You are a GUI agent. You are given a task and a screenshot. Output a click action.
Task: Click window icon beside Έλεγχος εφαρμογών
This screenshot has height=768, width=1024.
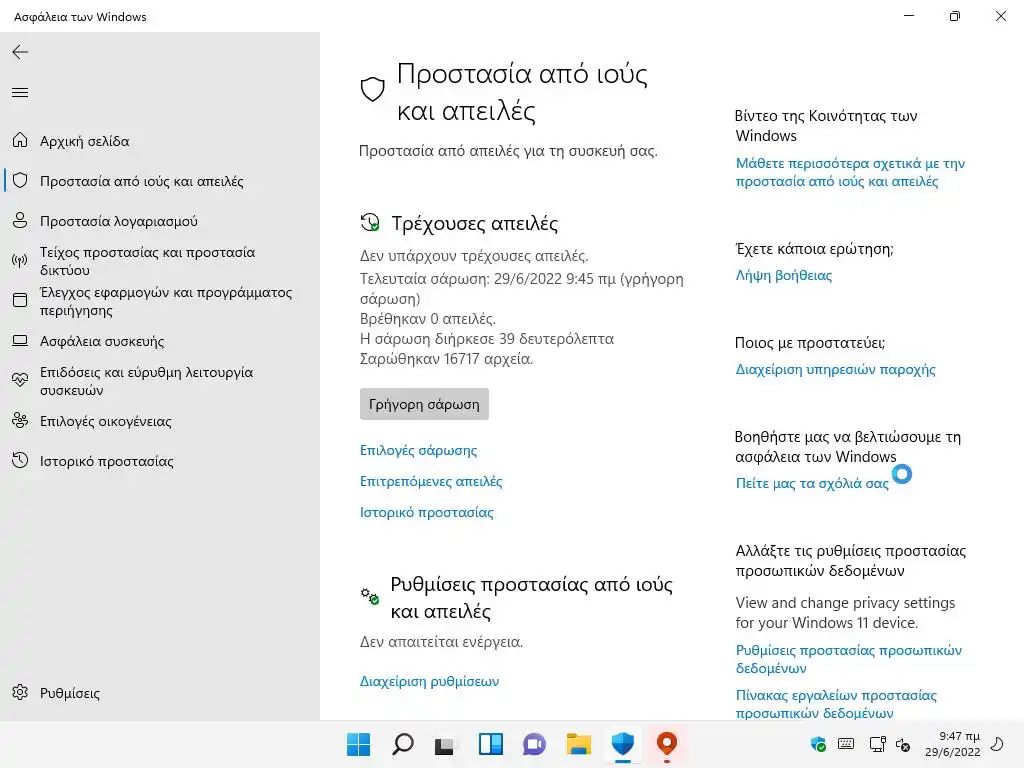pyautogui.click(x=20, y=300)
